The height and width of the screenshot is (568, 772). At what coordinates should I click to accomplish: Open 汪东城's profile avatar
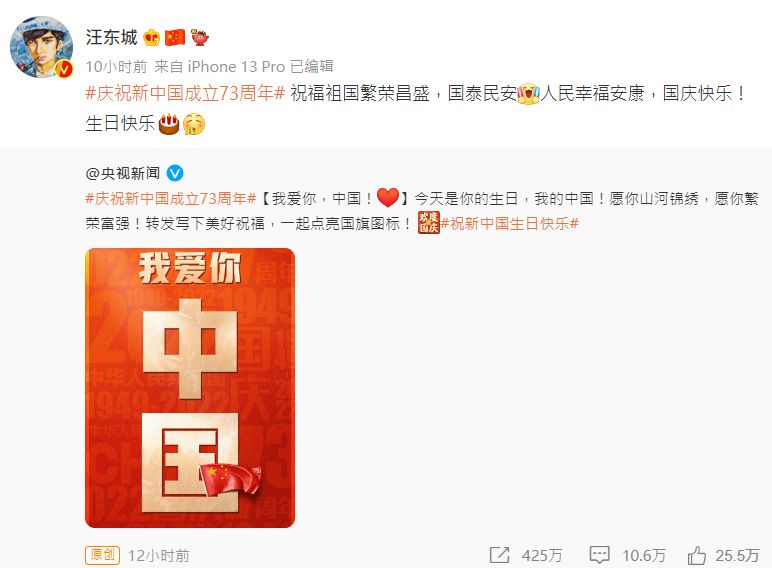[41, 47]
